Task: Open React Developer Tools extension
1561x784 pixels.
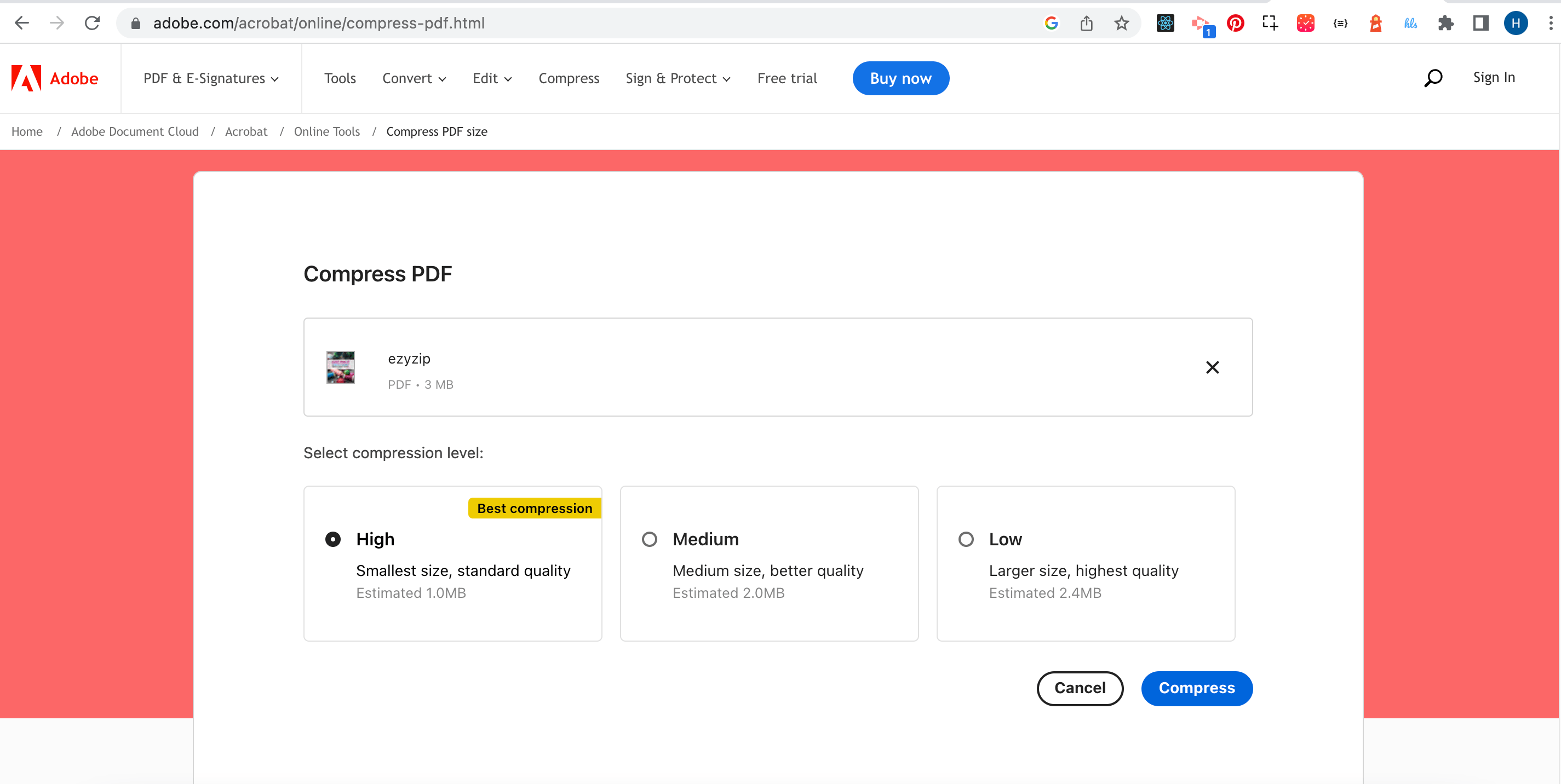Action: (1164, 23)
